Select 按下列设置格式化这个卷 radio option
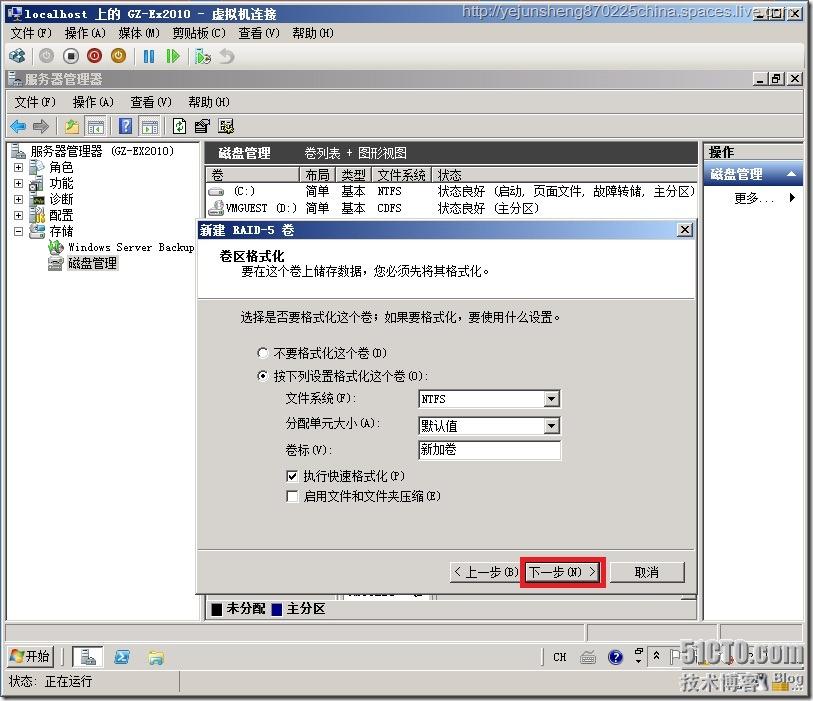This screenshot has width=813, height=701. point(263,376)
